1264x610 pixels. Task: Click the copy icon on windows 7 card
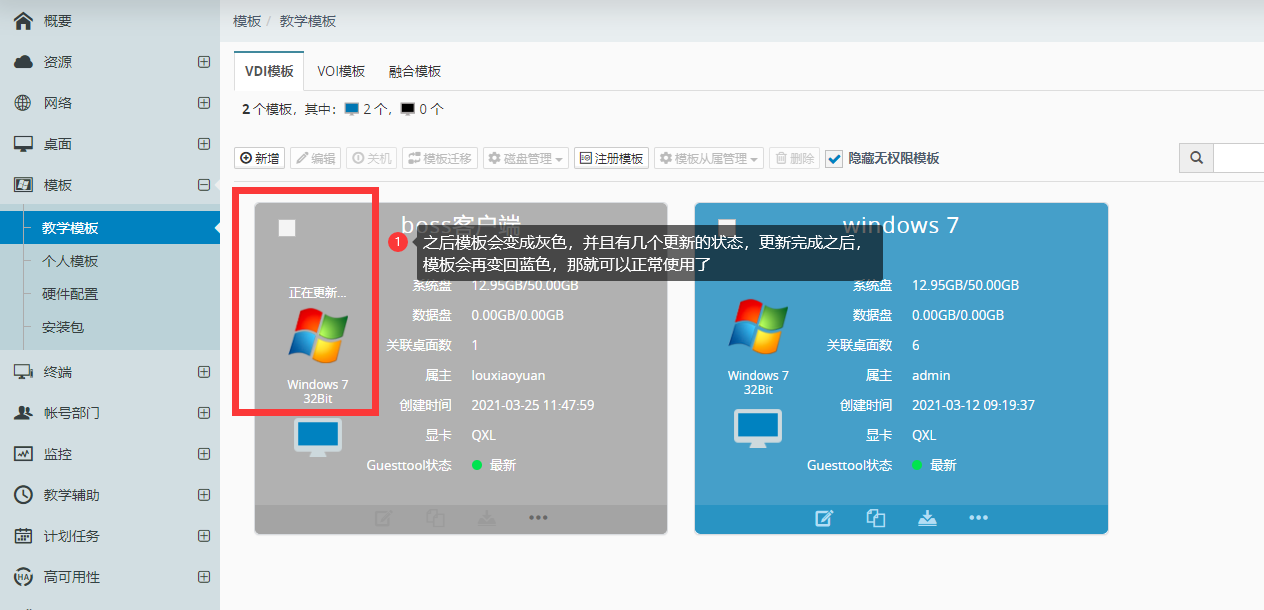876,518
